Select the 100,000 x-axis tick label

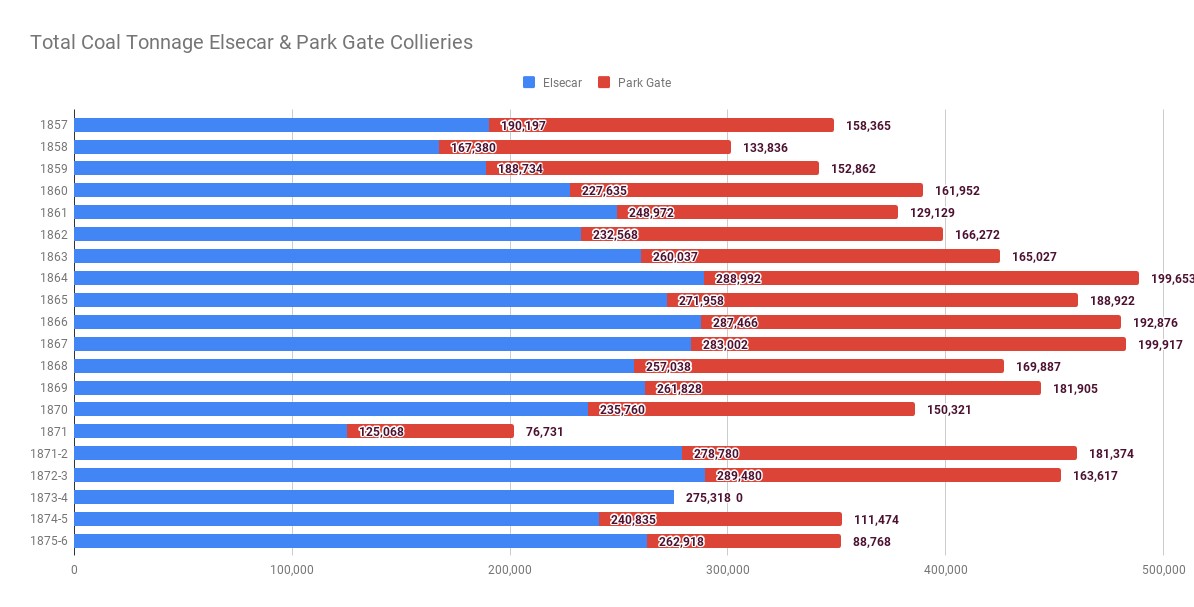[292, 570]
